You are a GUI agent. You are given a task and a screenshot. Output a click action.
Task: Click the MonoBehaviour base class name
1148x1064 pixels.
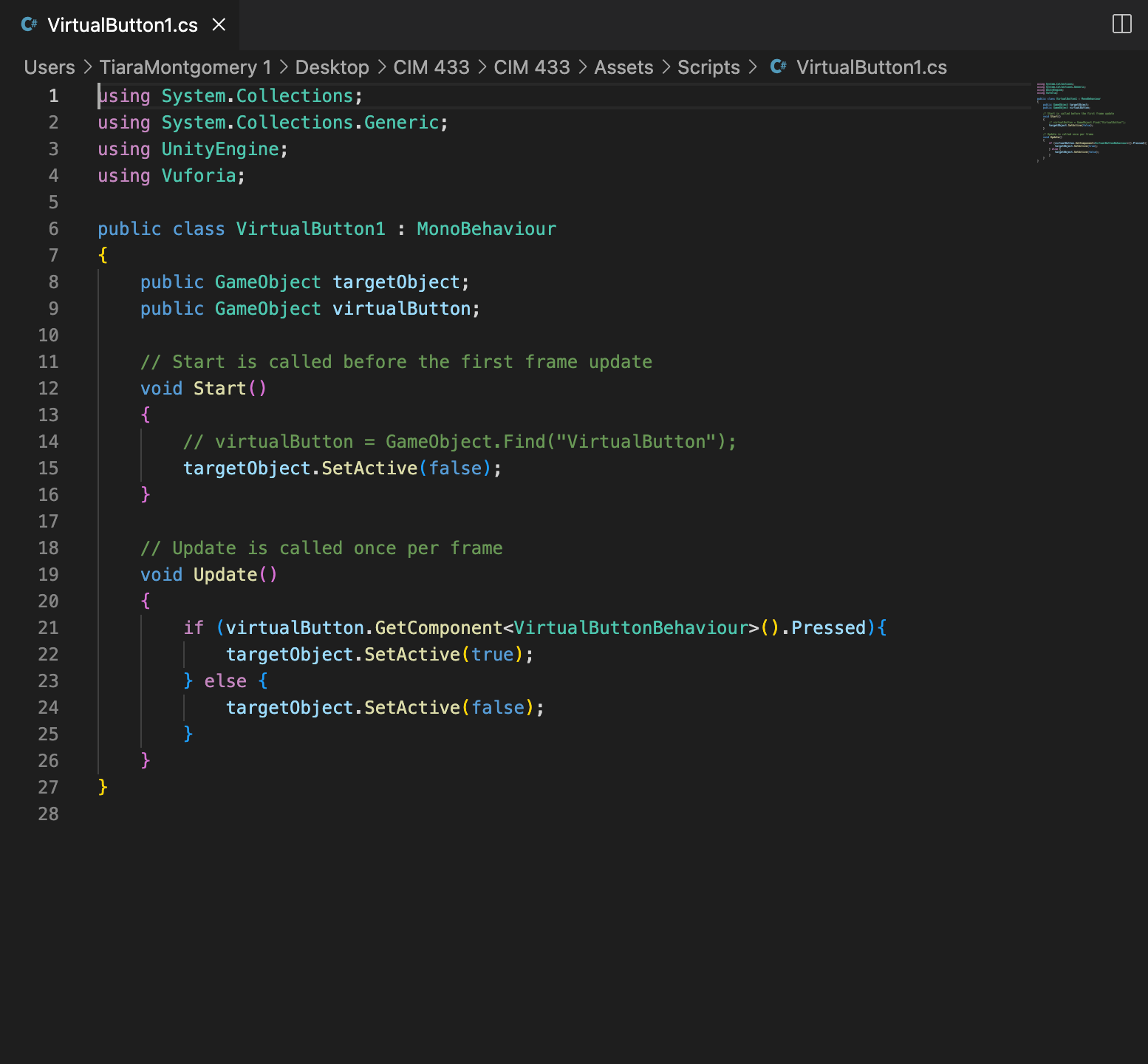click(x=486, y=229)
